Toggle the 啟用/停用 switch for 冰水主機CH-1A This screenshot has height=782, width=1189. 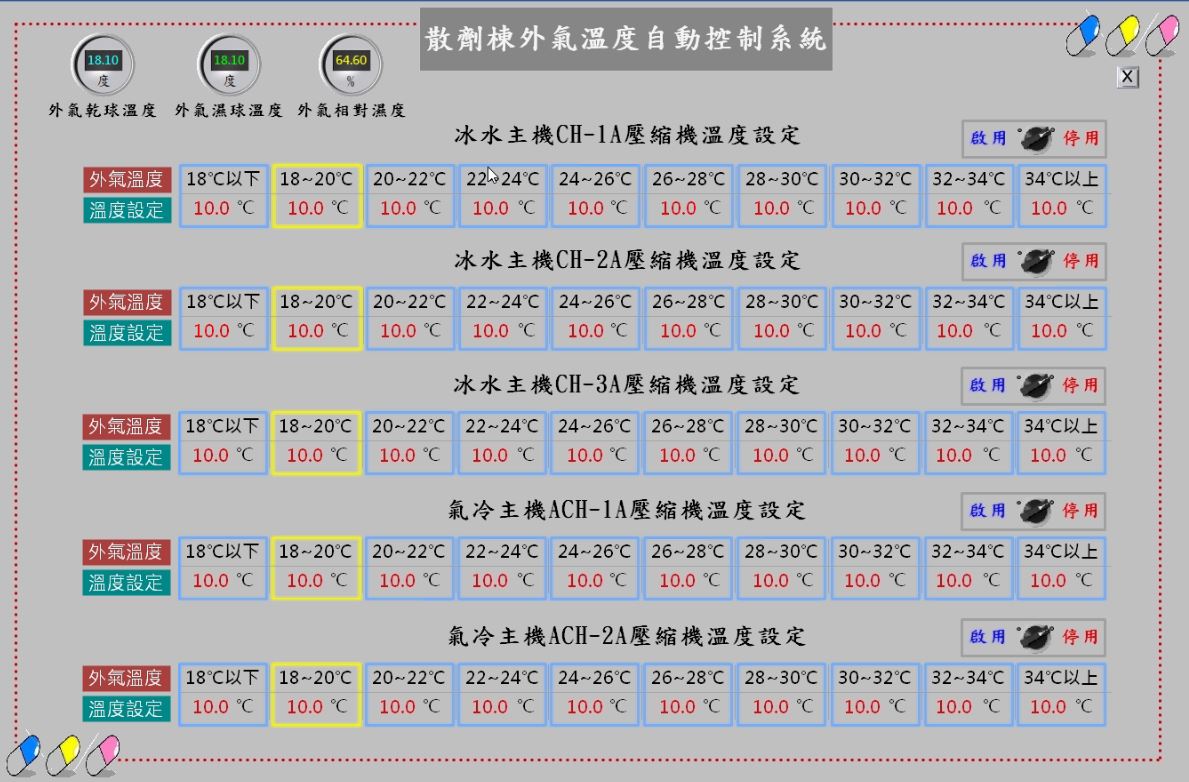(1035, 139)
